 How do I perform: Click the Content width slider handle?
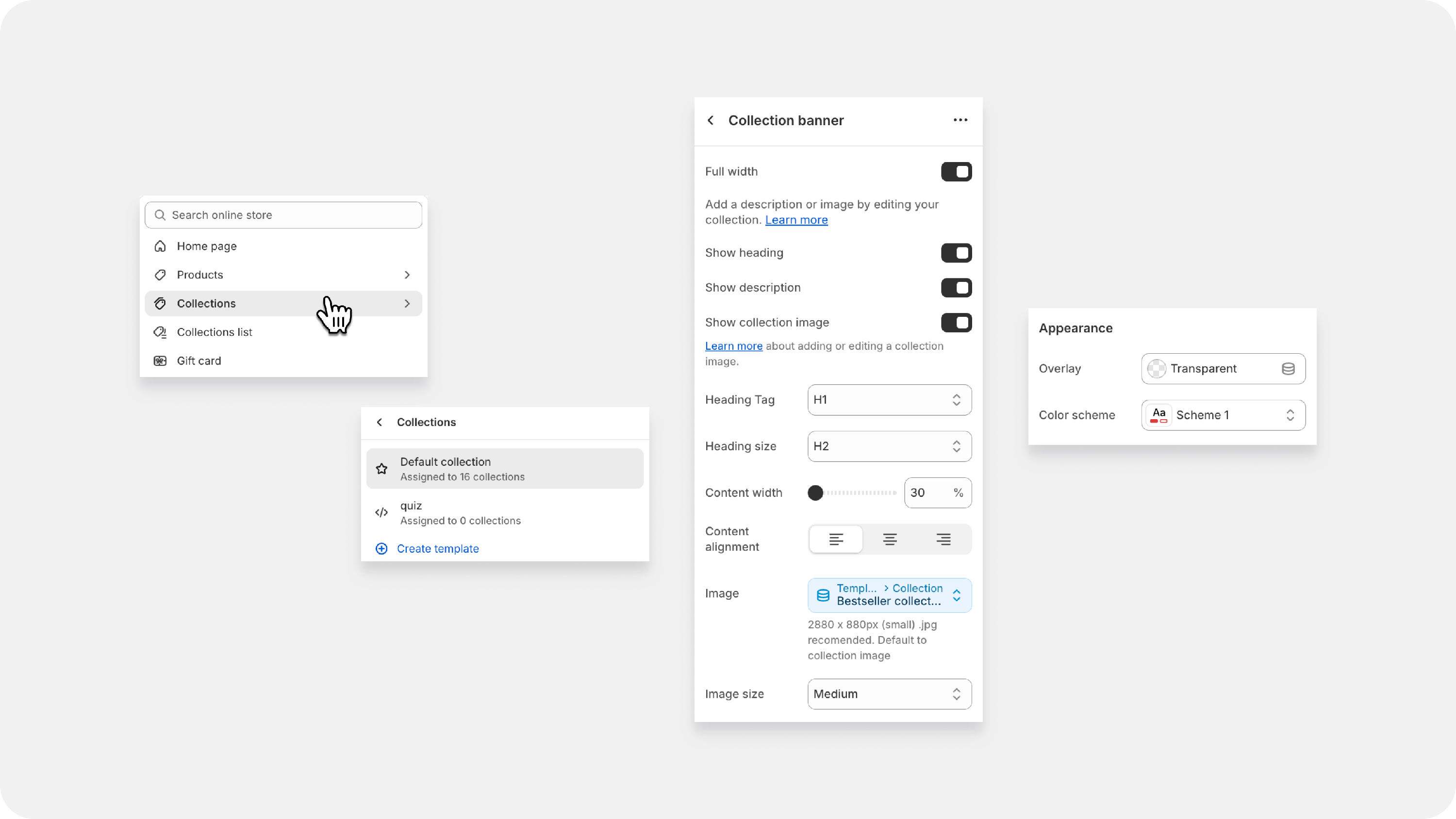tap(815, 493)
